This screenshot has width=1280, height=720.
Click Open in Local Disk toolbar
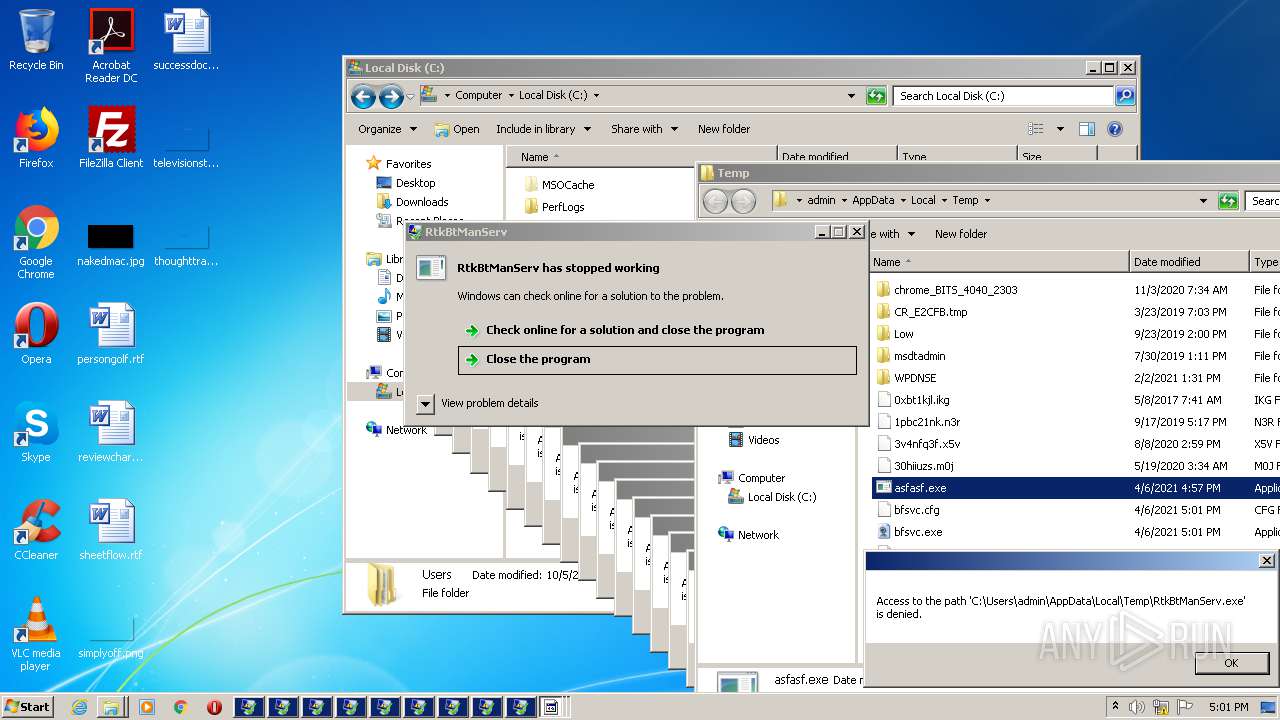point(458,129)
